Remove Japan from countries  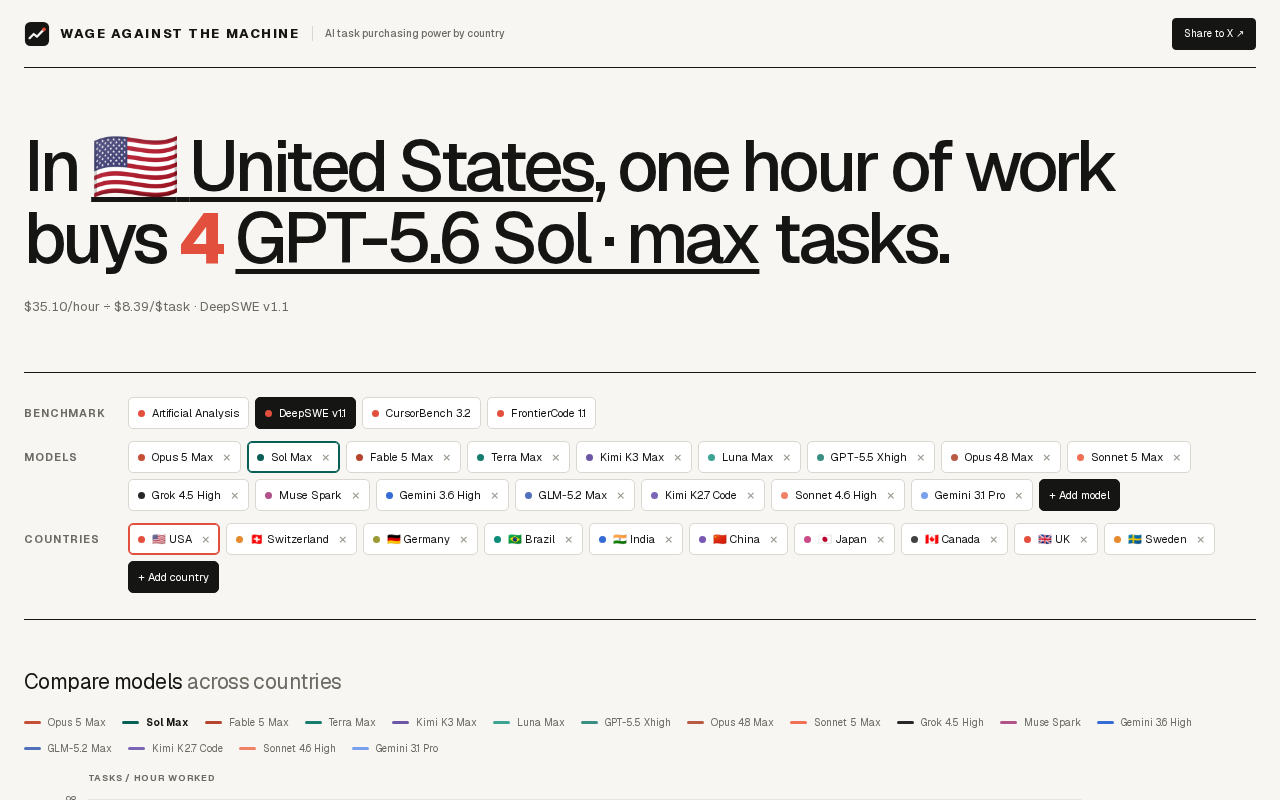coord(881,539)
